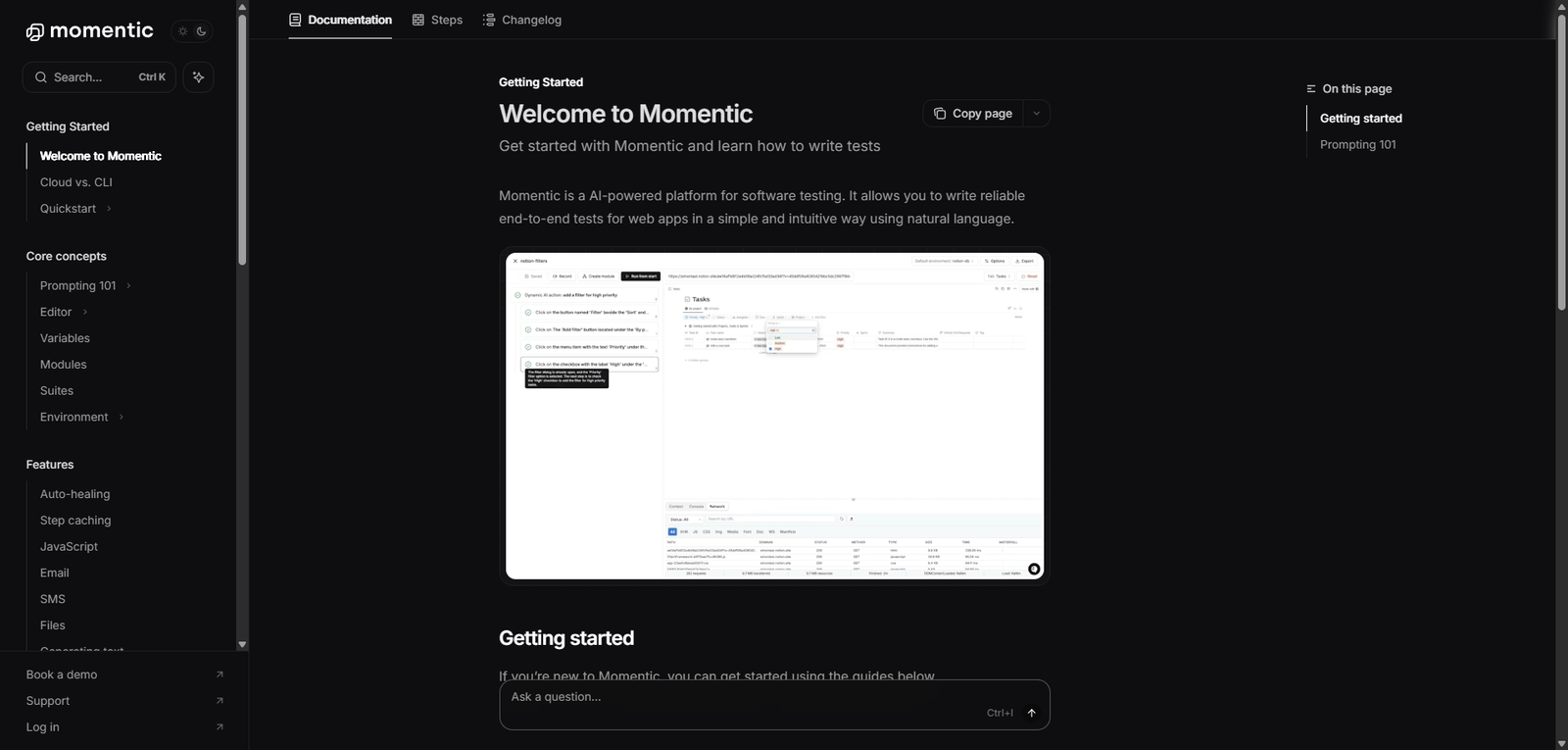This screenshot has width=1568, height=750.
Task: Open the Changelog tab
Action: 522,20
